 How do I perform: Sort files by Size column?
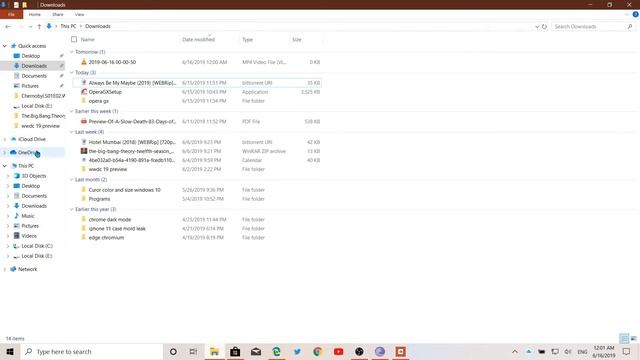click(x=297, y=40)
